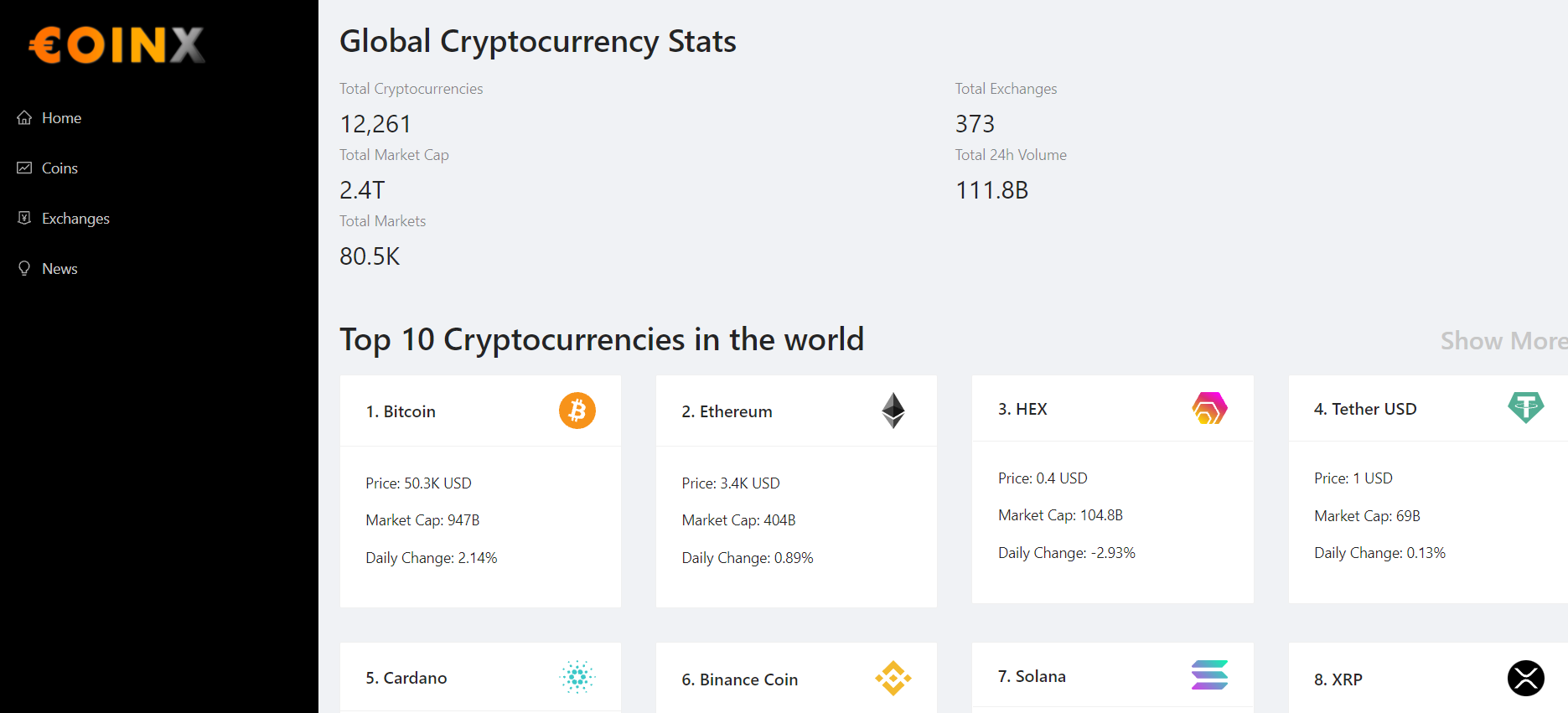
Task: Click HEX's Market Cap: 104.8B
Action: [1060, 515]
